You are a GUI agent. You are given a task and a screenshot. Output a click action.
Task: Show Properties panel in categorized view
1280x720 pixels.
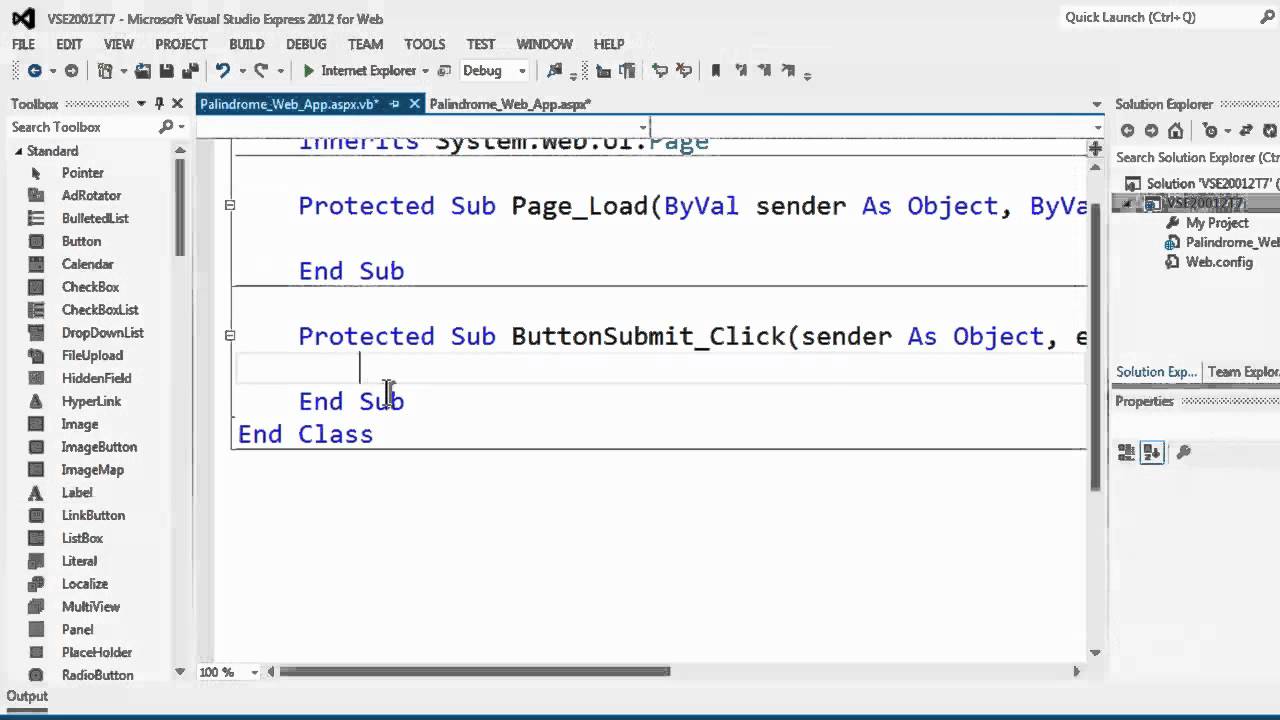point(1127,453)
